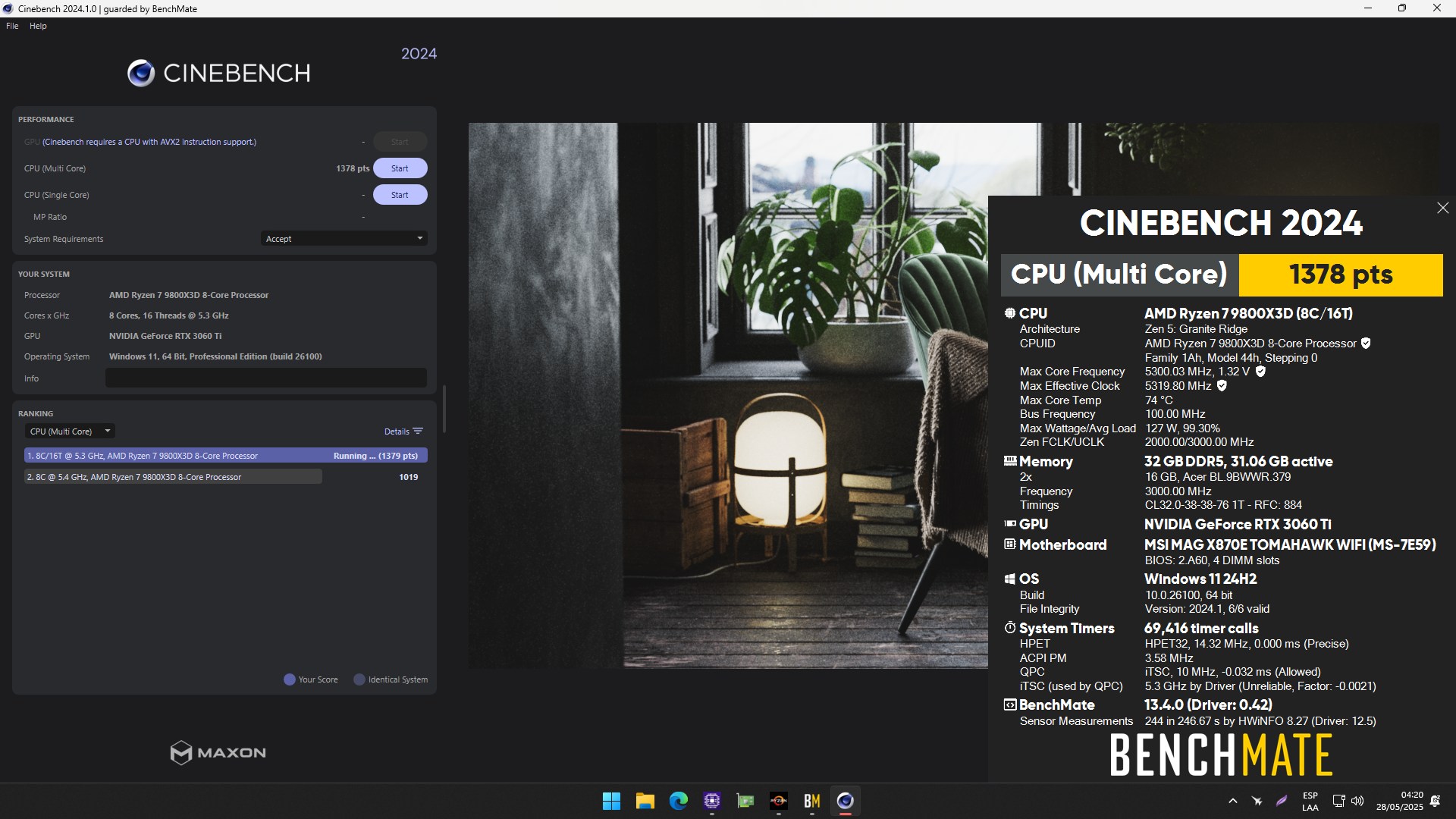Click the rendered room scene image

coord(728,395)
